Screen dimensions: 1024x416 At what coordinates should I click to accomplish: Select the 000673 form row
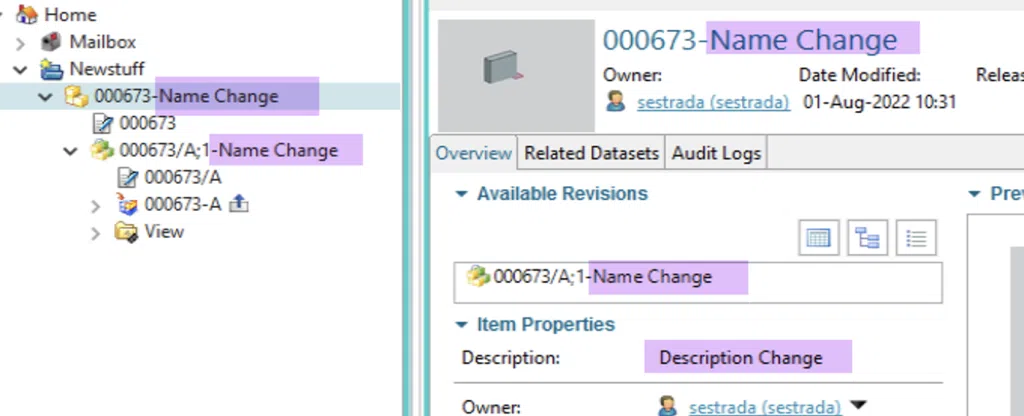(x=148, y=123)
